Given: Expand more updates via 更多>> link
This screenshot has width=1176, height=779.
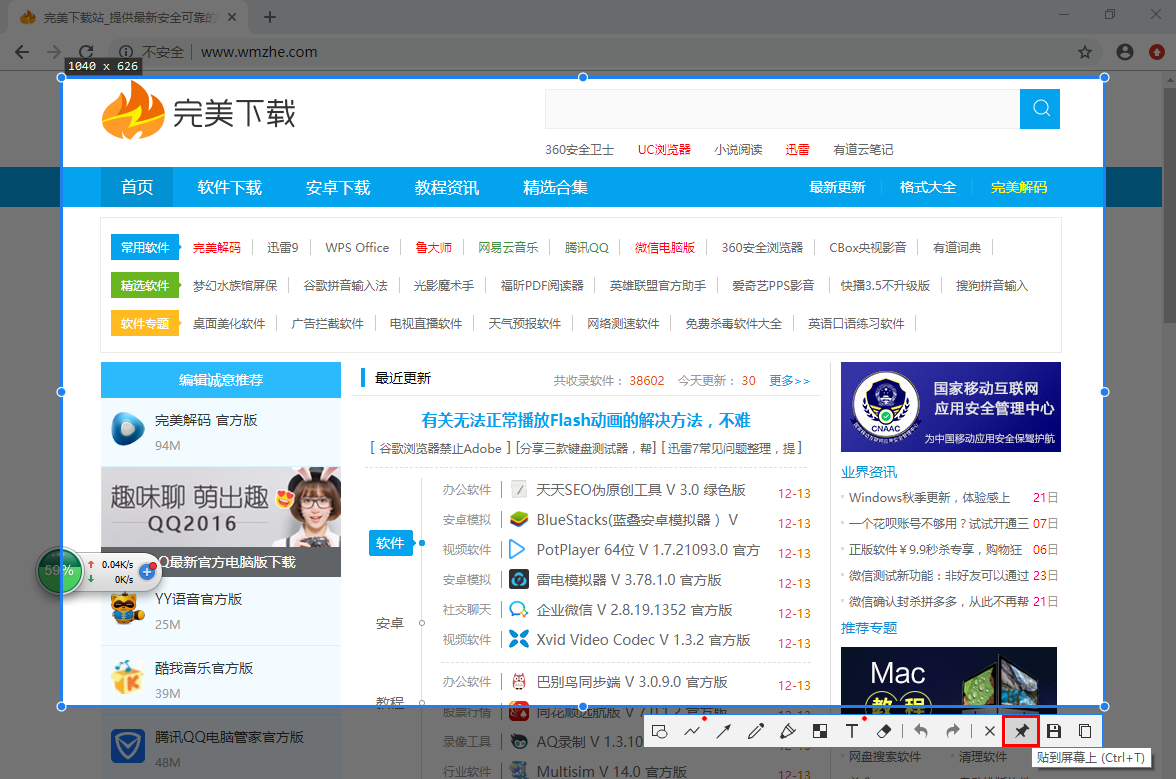Looking at the screenshot, I should tap(789, 380).
